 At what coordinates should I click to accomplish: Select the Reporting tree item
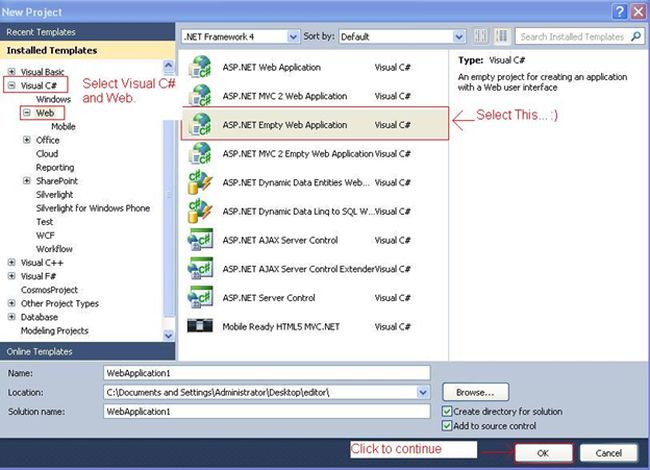(x=55, y=167)
